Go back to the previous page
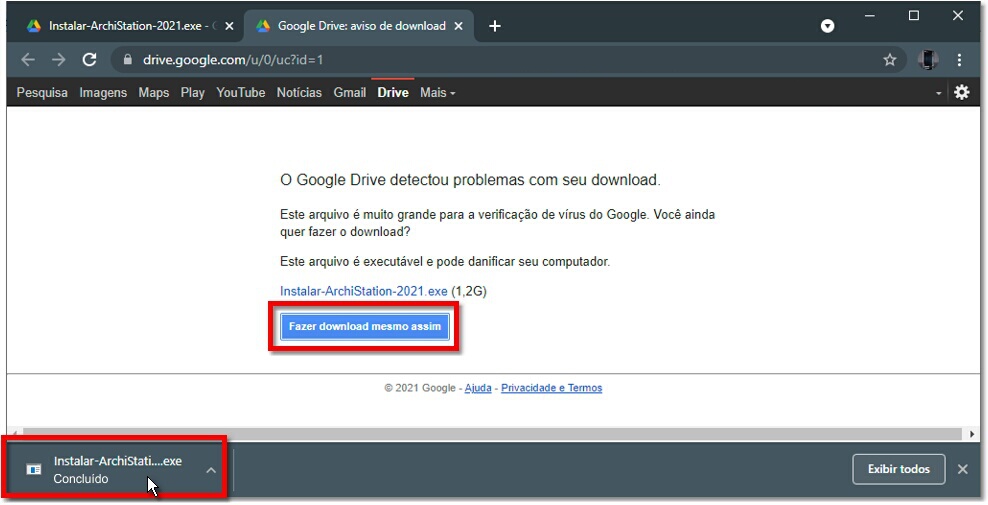Viewport: 988px width, 505px height. click(28, 60)
